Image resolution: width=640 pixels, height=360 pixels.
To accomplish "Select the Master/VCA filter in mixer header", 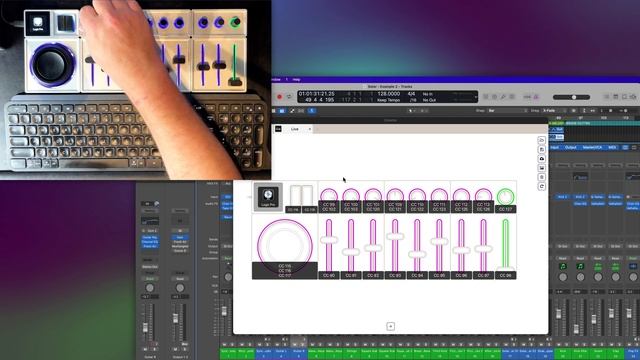I will [x=592, y=147].
